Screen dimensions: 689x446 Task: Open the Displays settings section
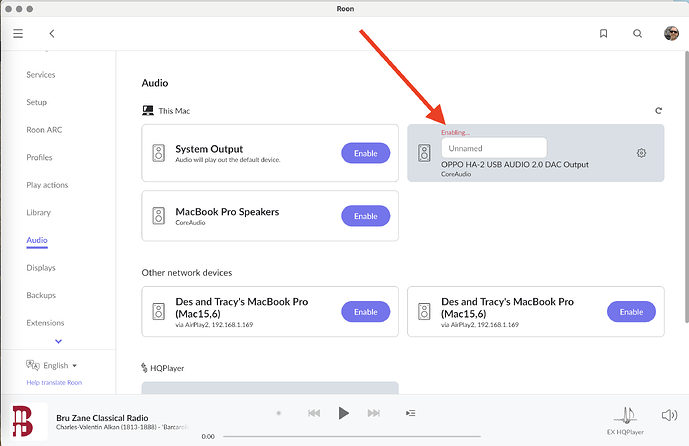(x=41, y=268)
